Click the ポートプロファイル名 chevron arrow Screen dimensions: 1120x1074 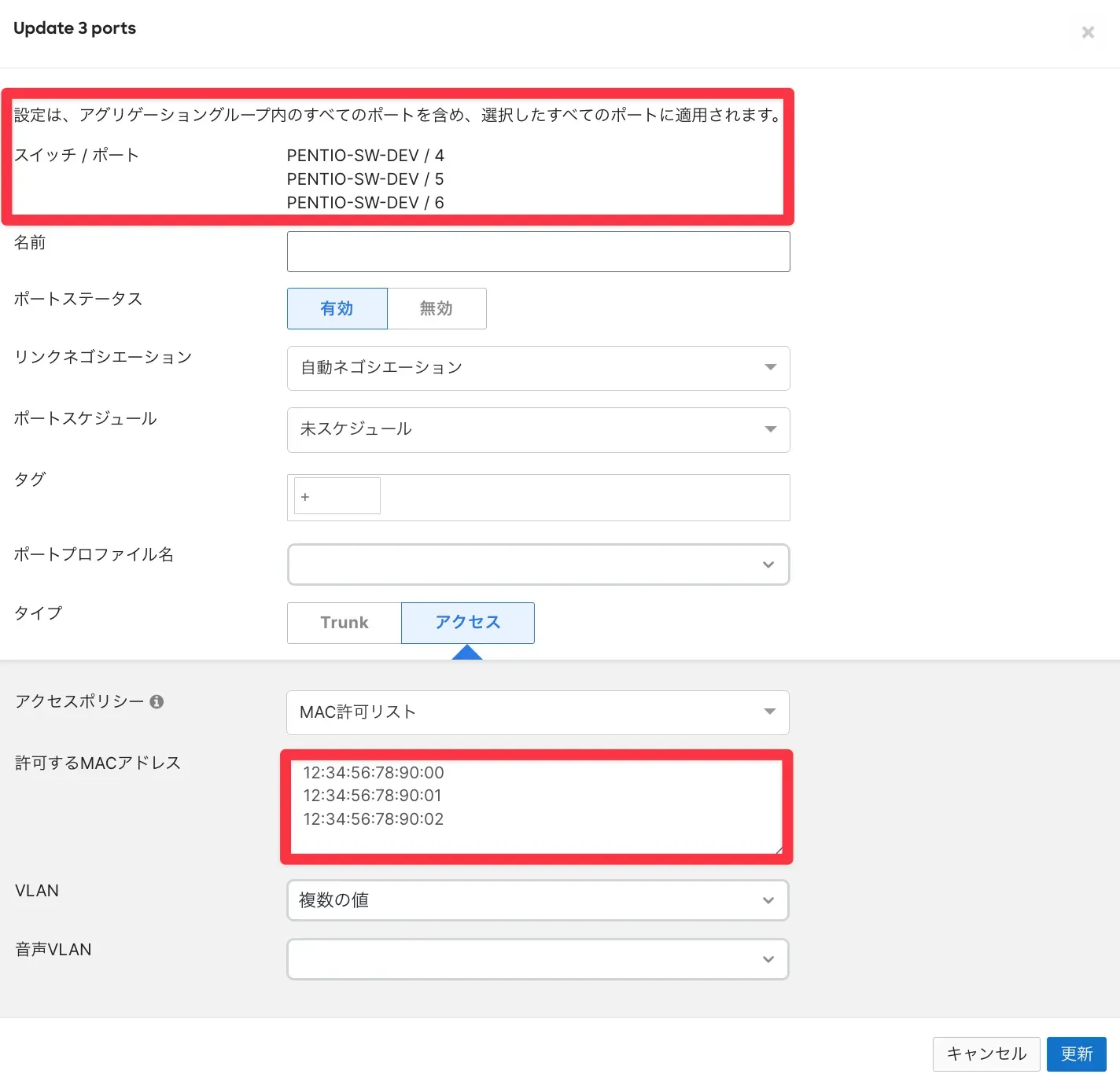pos(768,565)
